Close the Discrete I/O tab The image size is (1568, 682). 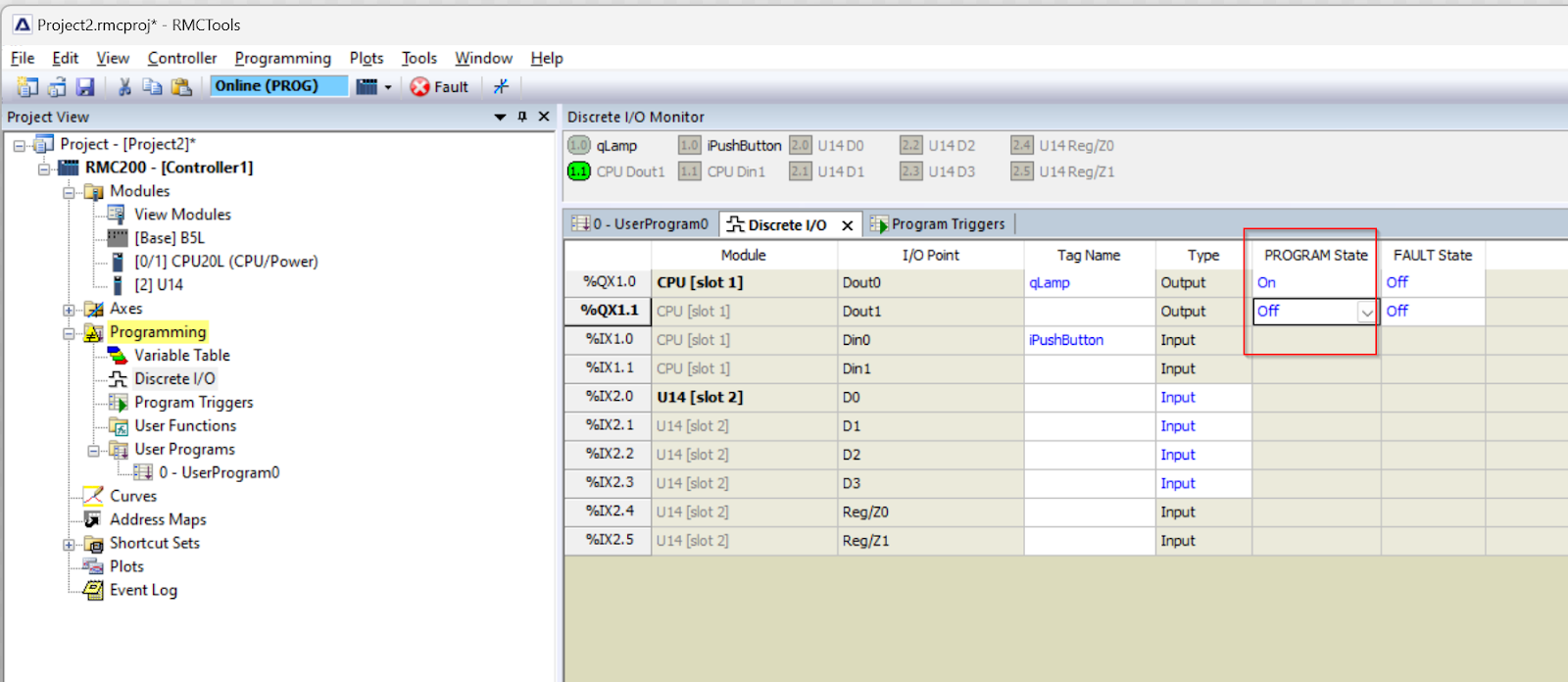tap(848, 225)
